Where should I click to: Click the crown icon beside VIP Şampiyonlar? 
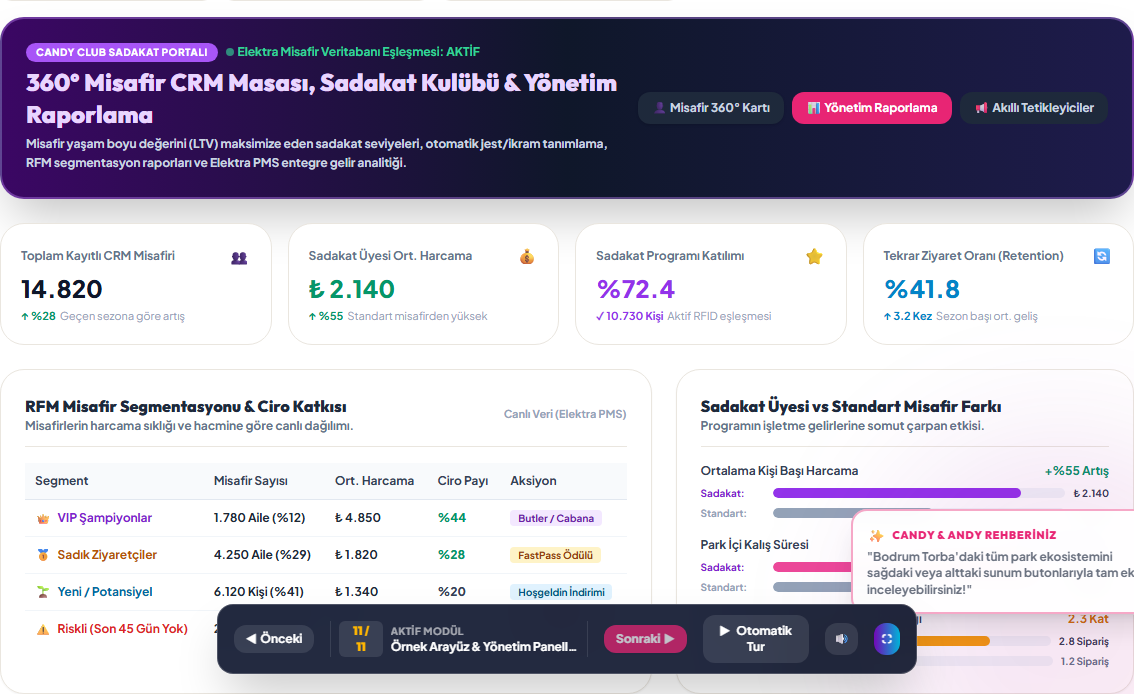point(43,518)
